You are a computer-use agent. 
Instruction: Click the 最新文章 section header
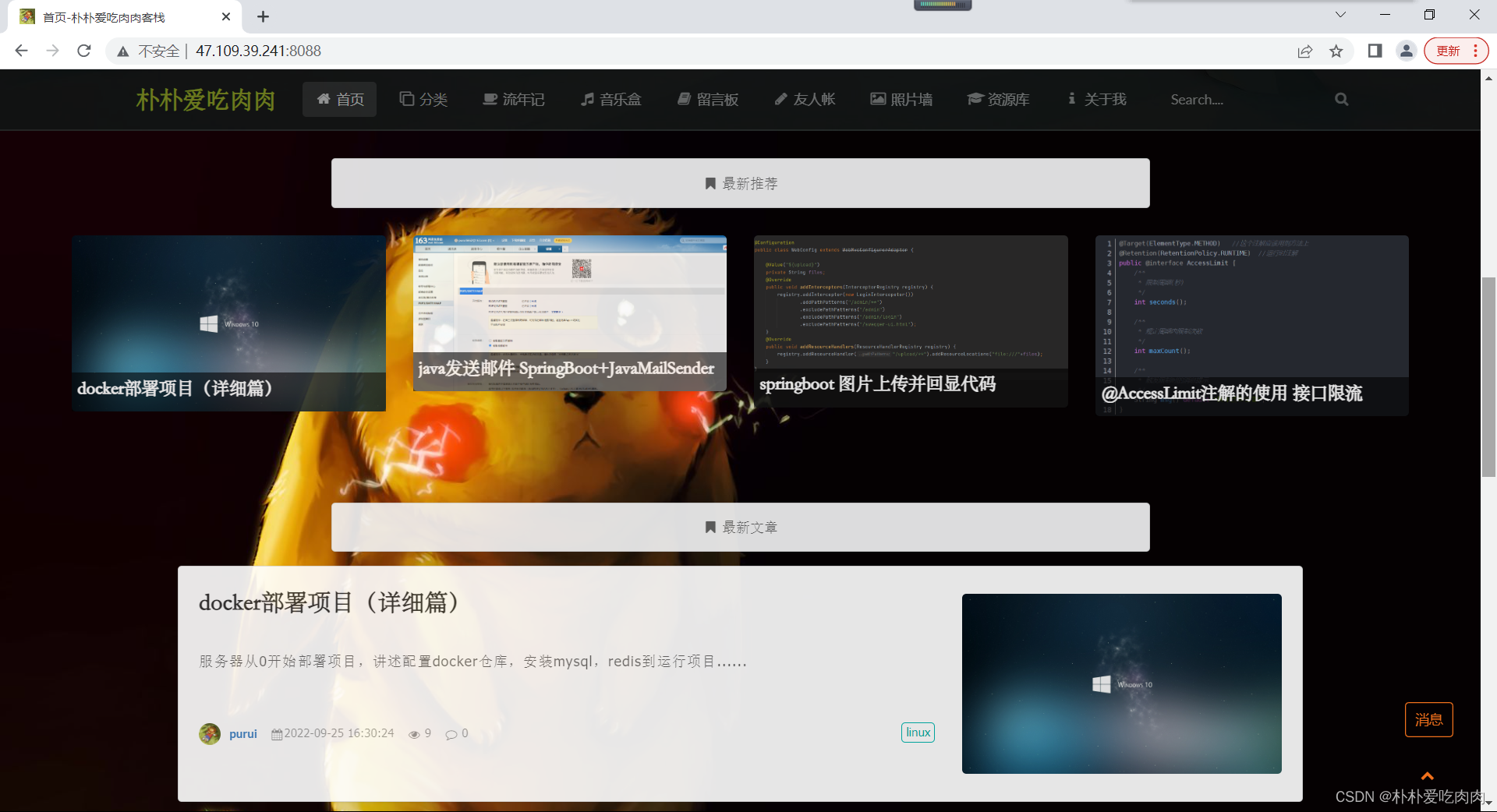[x=741, y=527]
